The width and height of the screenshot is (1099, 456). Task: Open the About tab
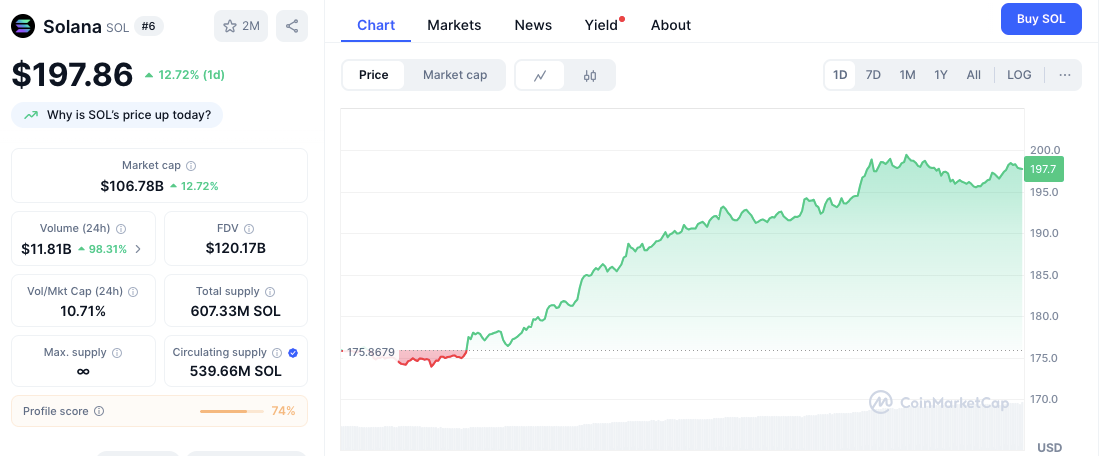pos(671,25)
